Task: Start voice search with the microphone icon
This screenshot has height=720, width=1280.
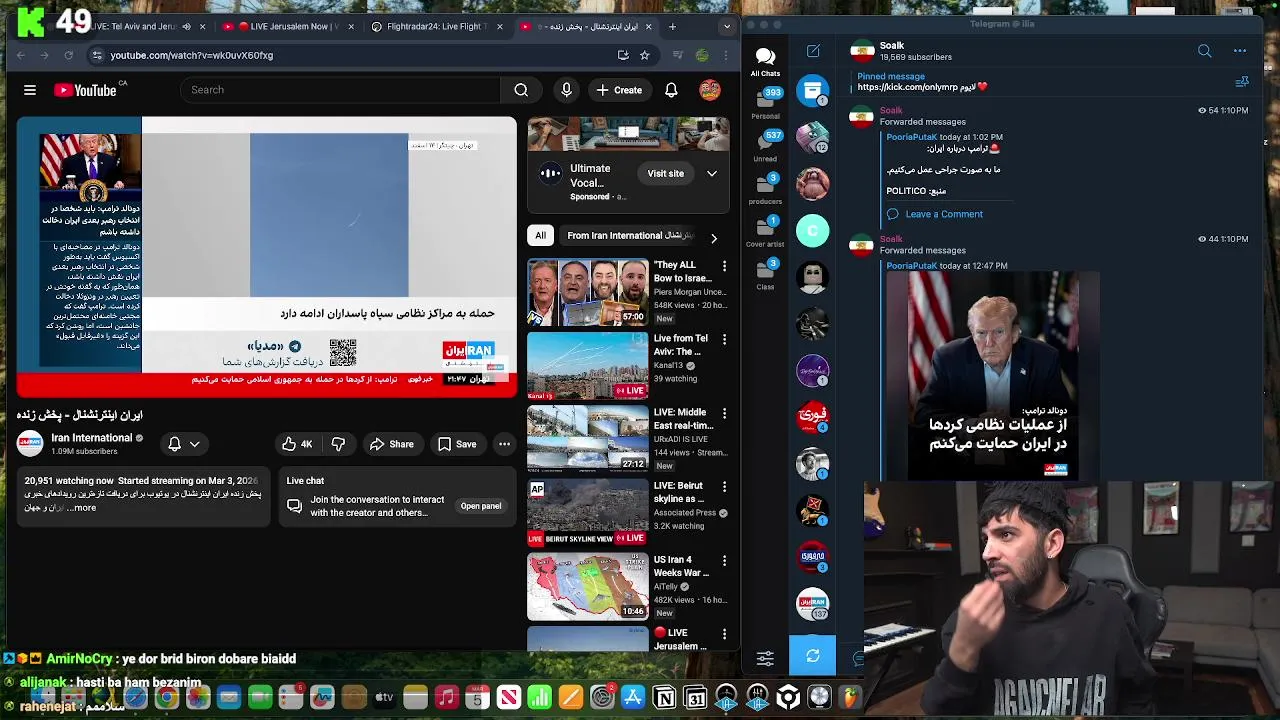Action: [567, 90]
